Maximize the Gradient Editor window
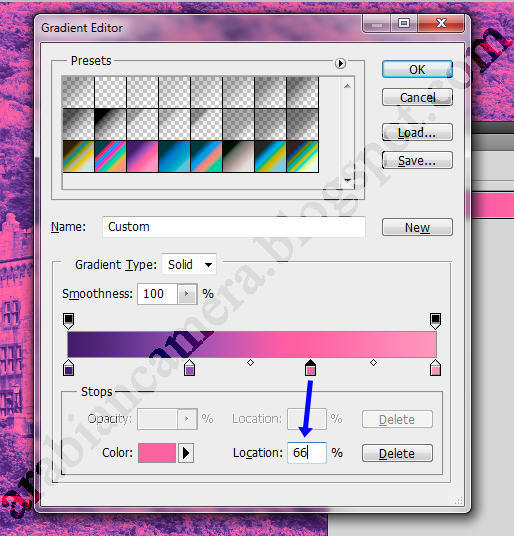This screenshot has width=514, height=536. point(404,23)
